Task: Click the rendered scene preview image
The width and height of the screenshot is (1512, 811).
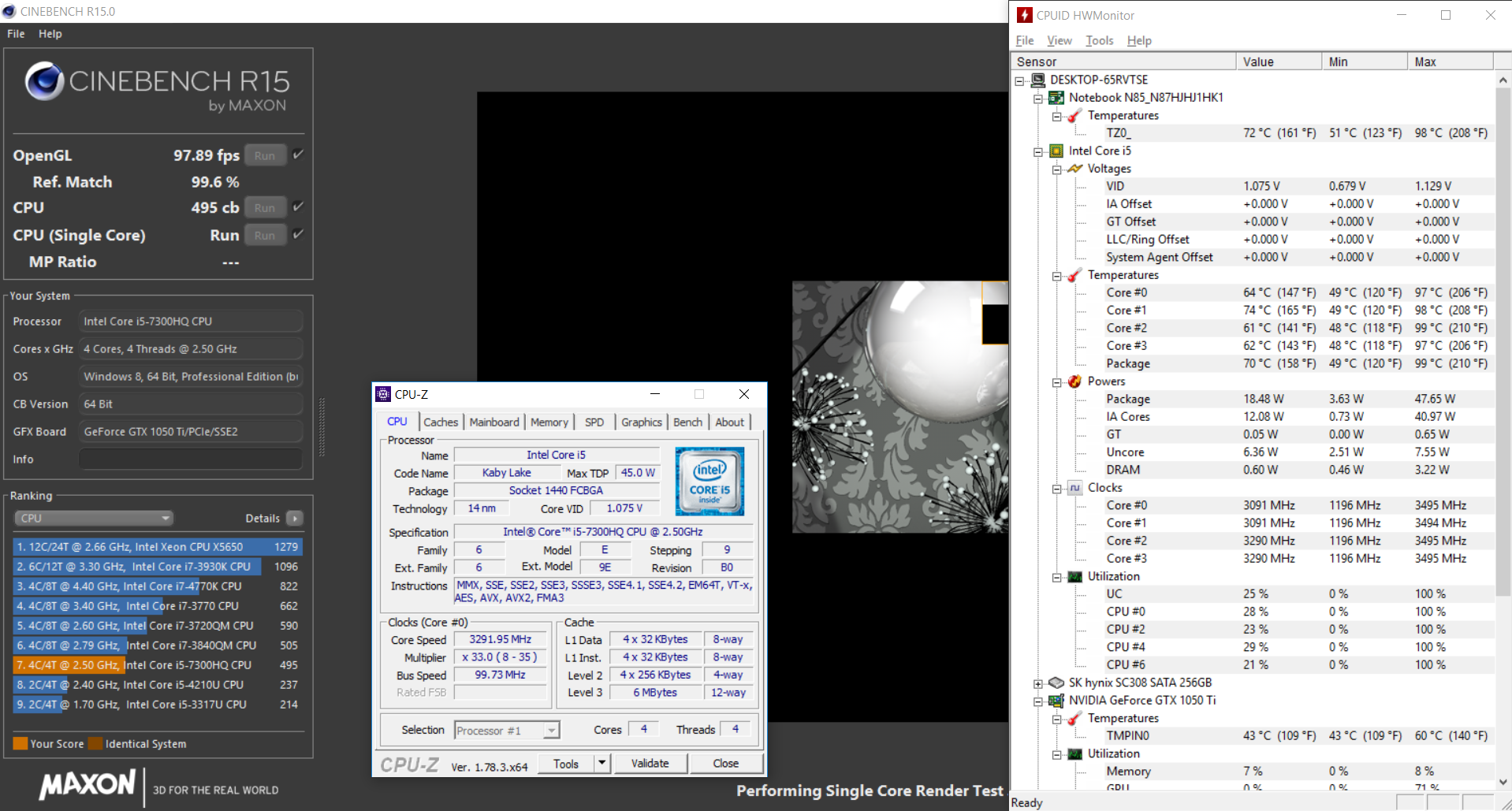Action: (899, 407)
